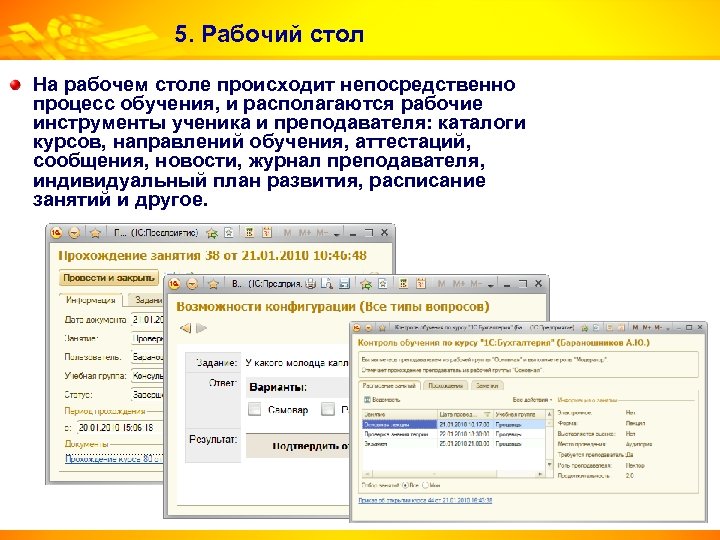720x540 pixels.
Task: Check the second answer checkbox after Самовар
Action: point(327,409)
